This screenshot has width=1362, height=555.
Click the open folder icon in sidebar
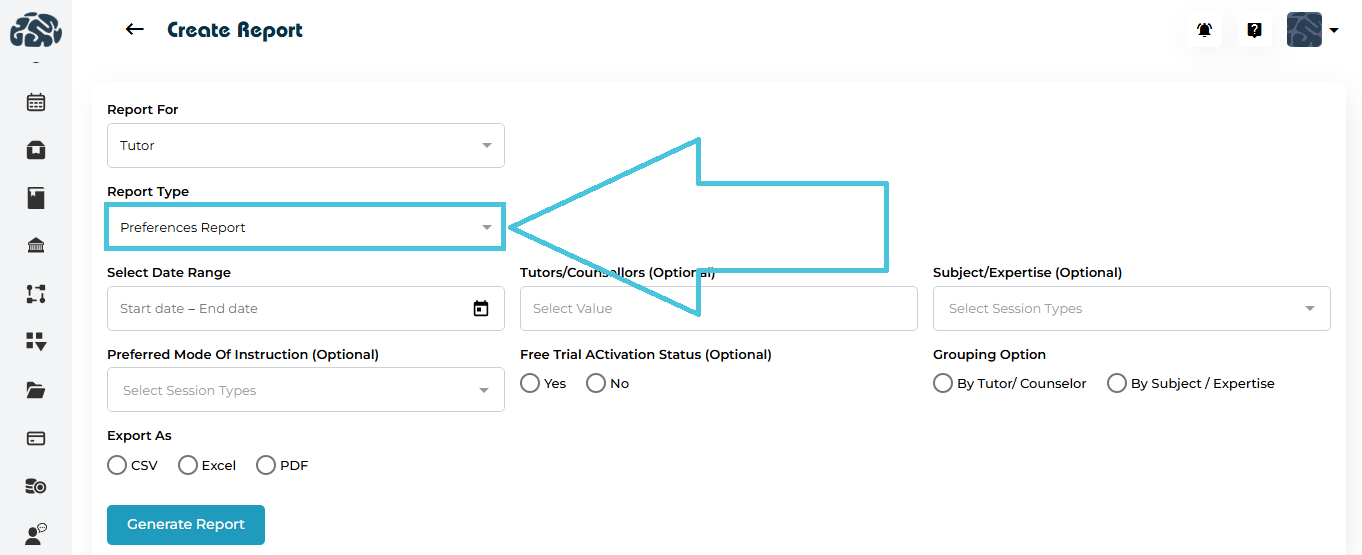[36, 390]
